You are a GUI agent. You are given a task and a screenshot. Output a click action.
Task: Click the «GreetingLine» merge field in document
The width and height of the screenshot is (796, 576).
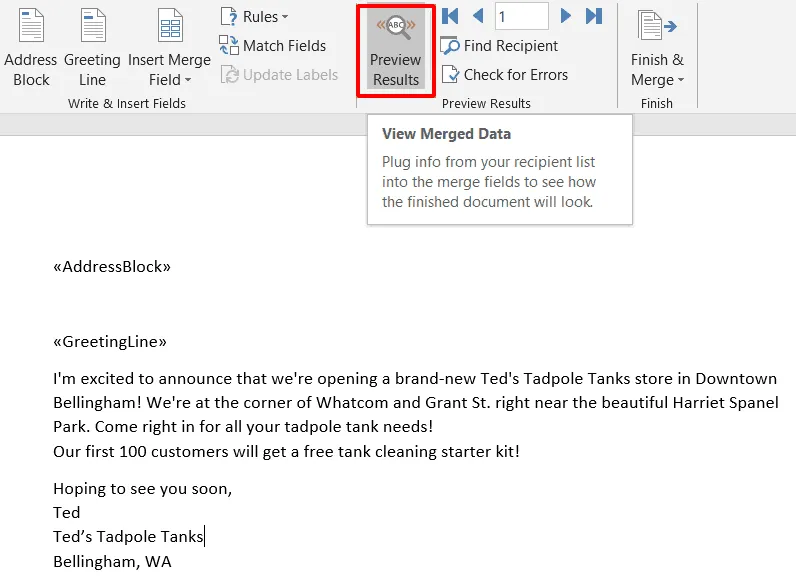[110, 342]
